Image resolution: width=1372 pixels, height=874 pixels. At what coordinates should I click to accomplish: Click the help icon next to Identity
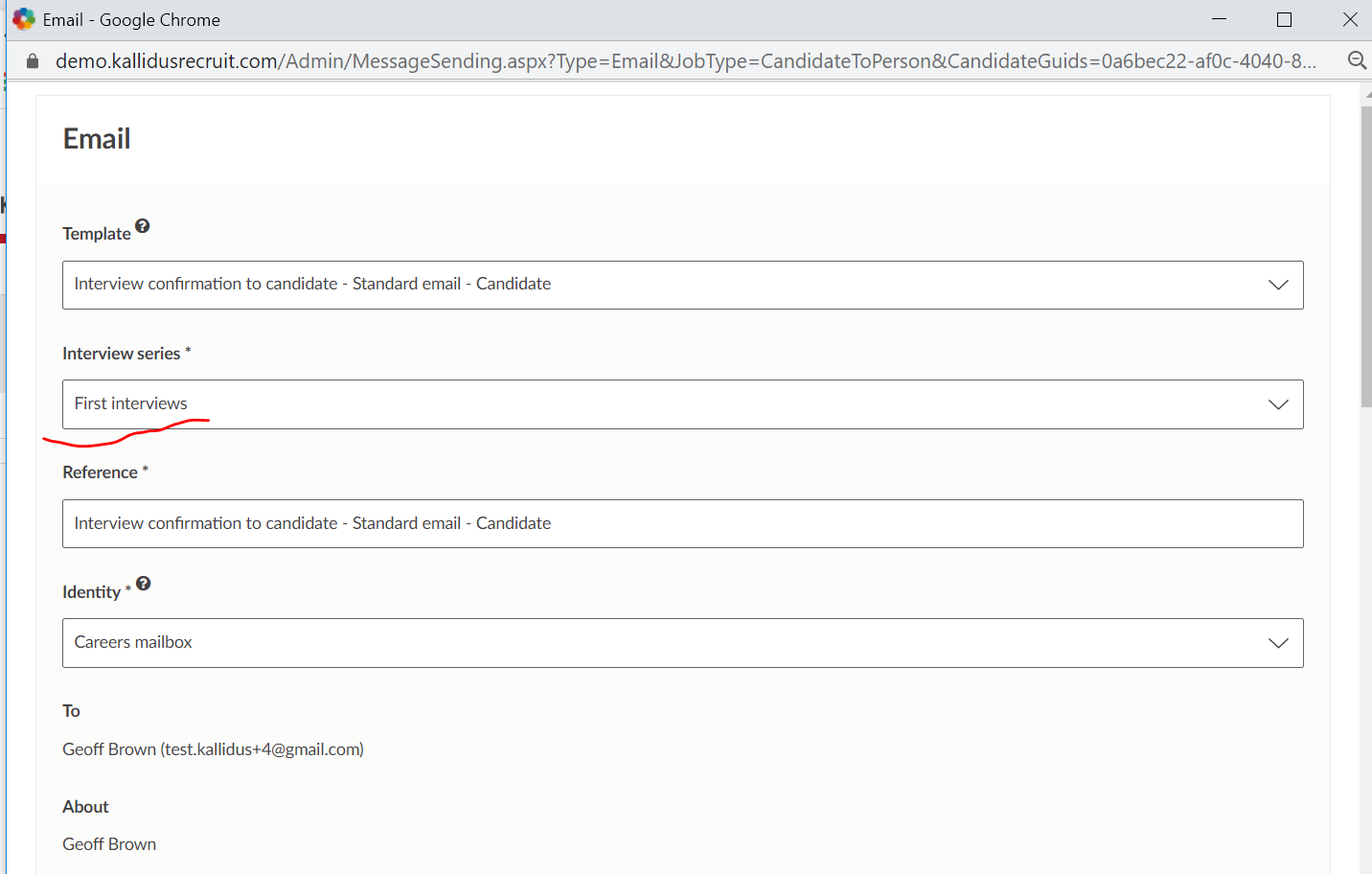[144, 584]
